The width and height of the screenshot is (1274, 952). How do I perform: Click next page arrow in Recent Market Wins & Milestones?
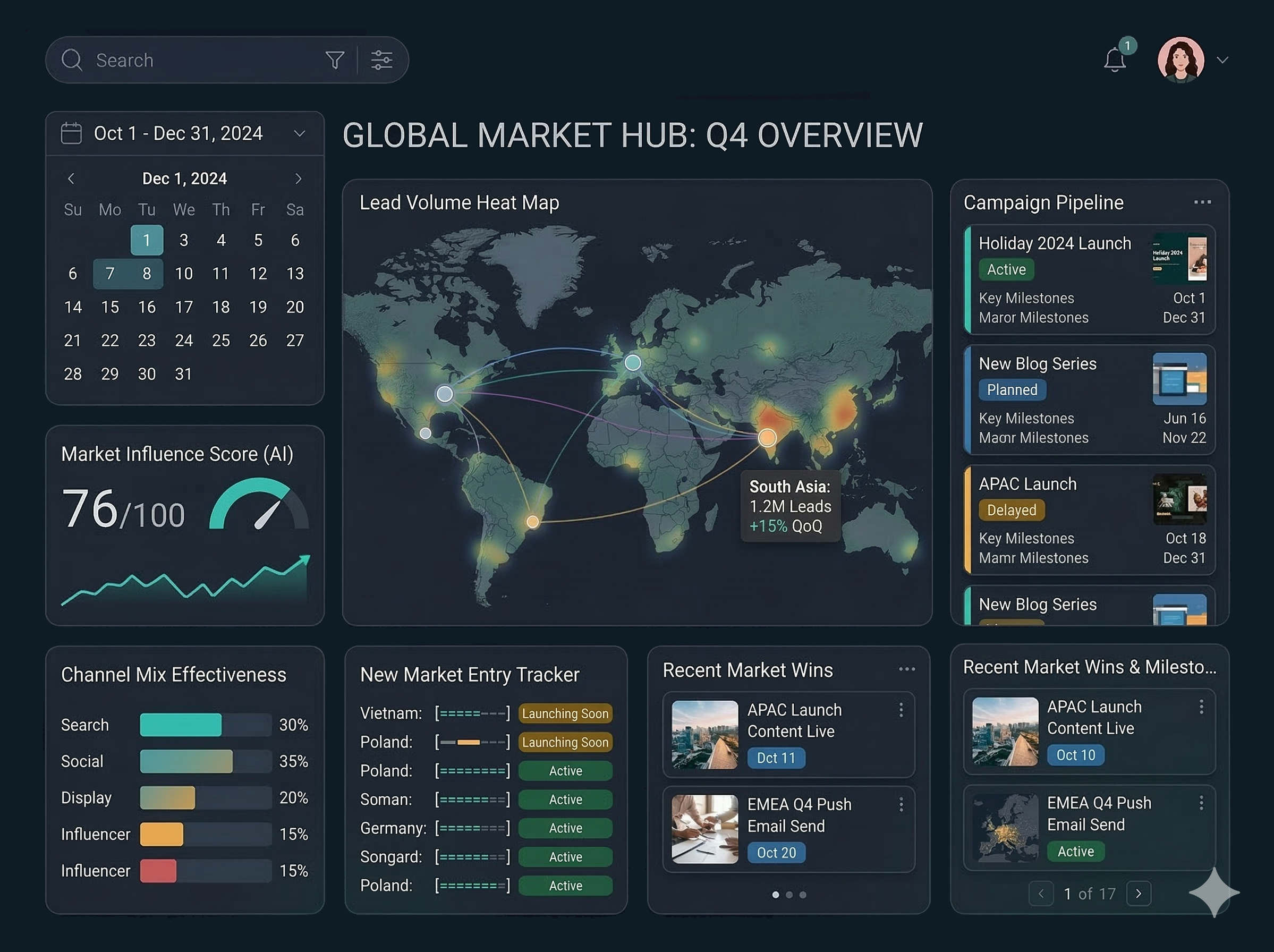point(1139,893)
